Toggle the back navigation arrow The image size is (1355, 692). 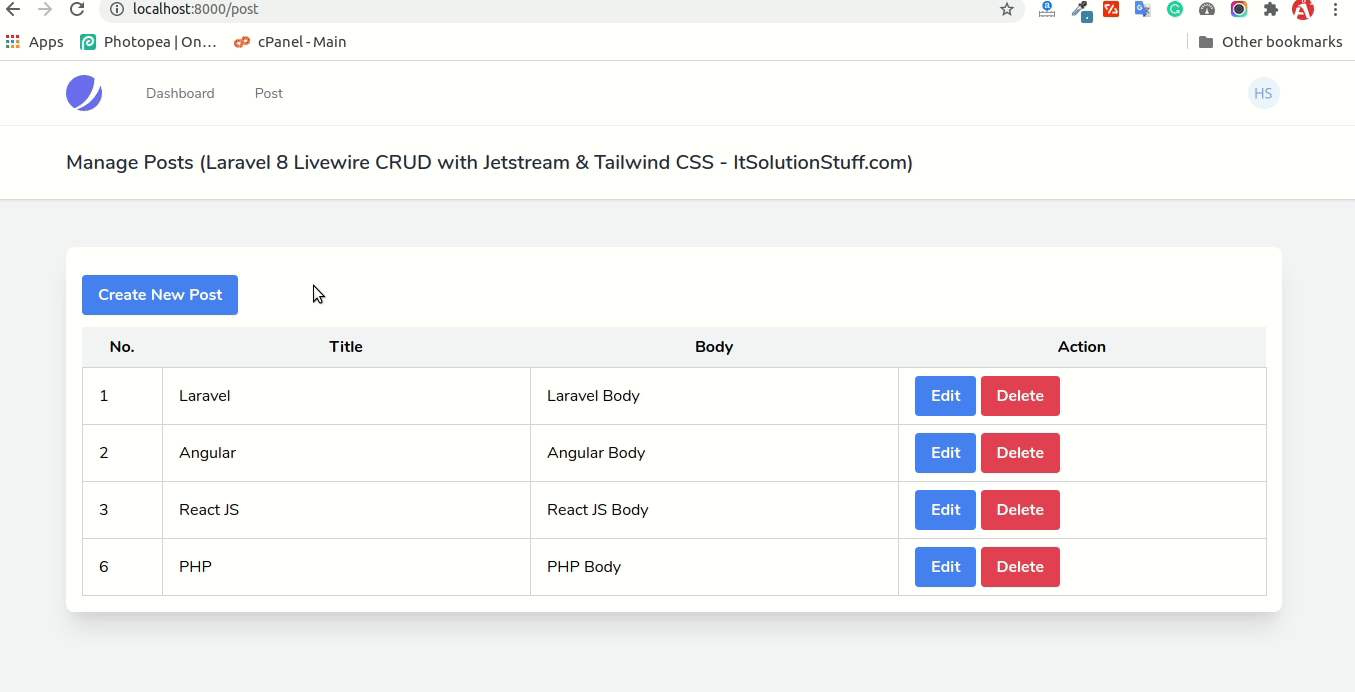point(15,10)
